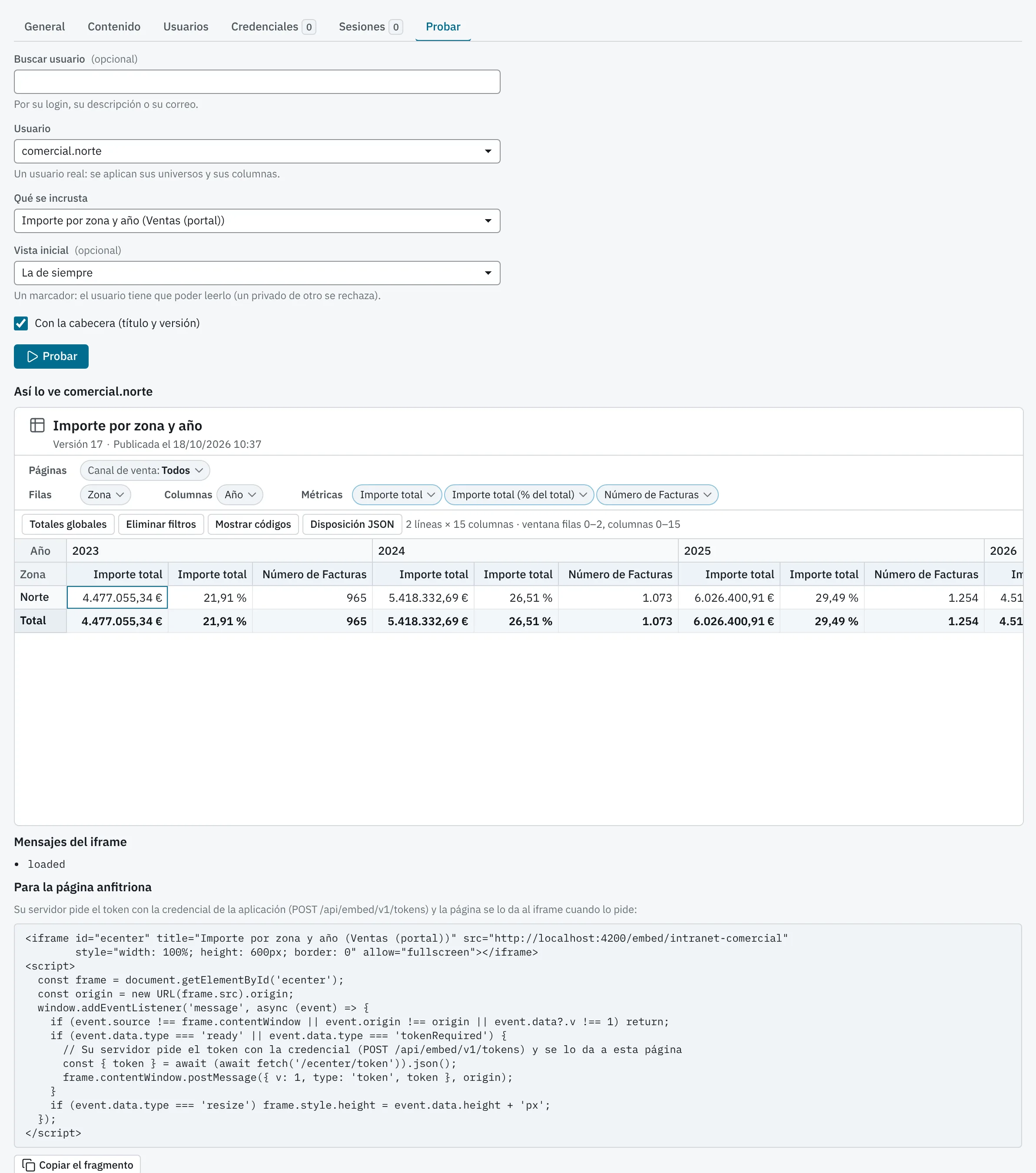Open the Número de Facturas metric chip
Image resolution: width=1036 pixels, height=1173 pixels.
pos(657,495)
